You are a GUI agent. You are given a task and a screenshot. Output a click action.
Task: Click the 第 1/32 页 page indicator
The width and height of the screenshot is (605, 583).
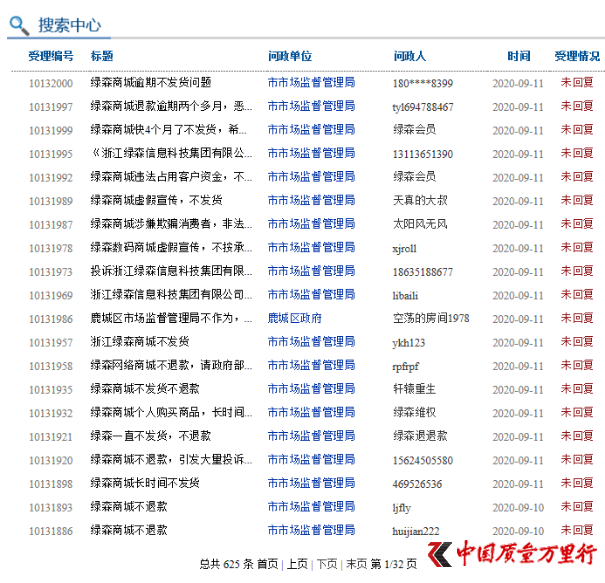[394, 564]
